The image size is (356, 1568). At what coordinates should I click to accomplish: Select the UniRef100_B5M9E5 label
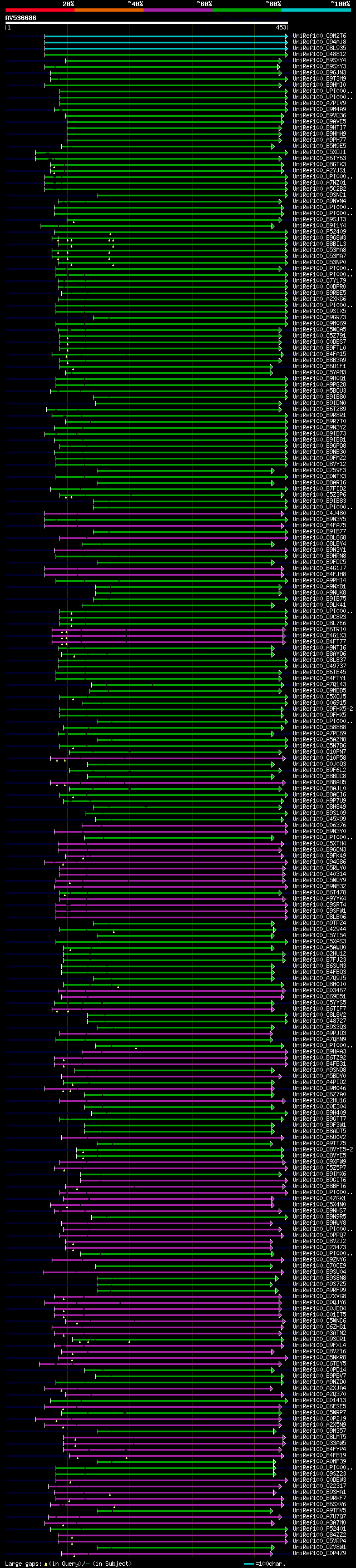click(319, 146)
